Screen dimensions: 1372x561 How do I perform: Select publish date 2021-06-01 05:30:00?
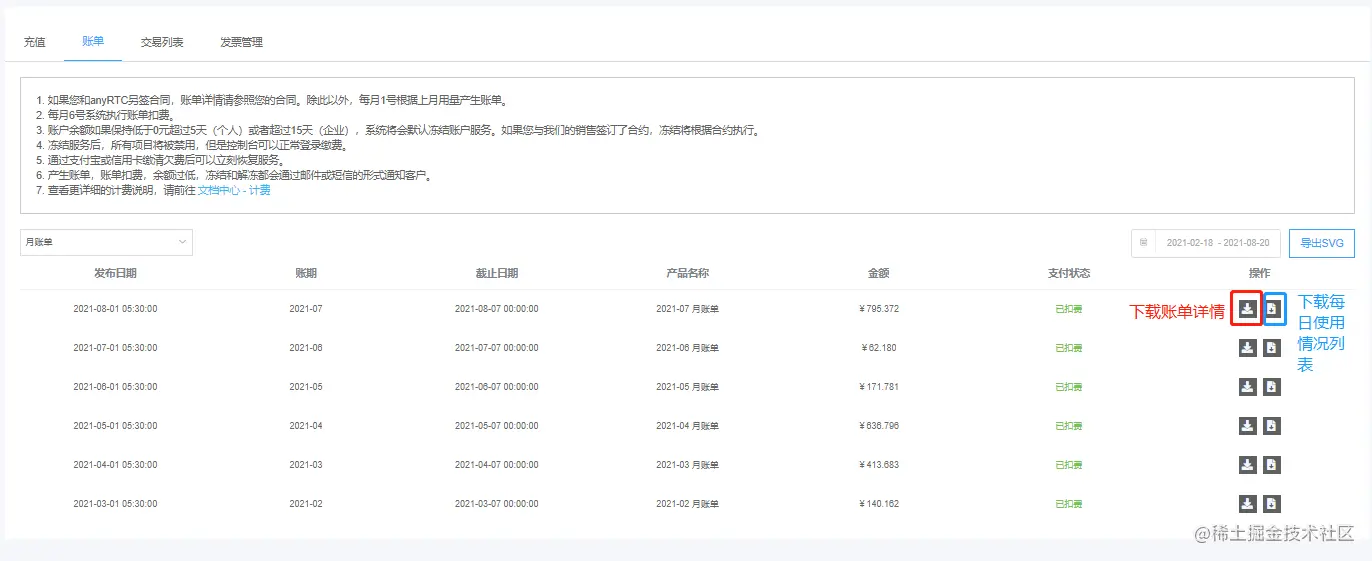tap(115, 387)
